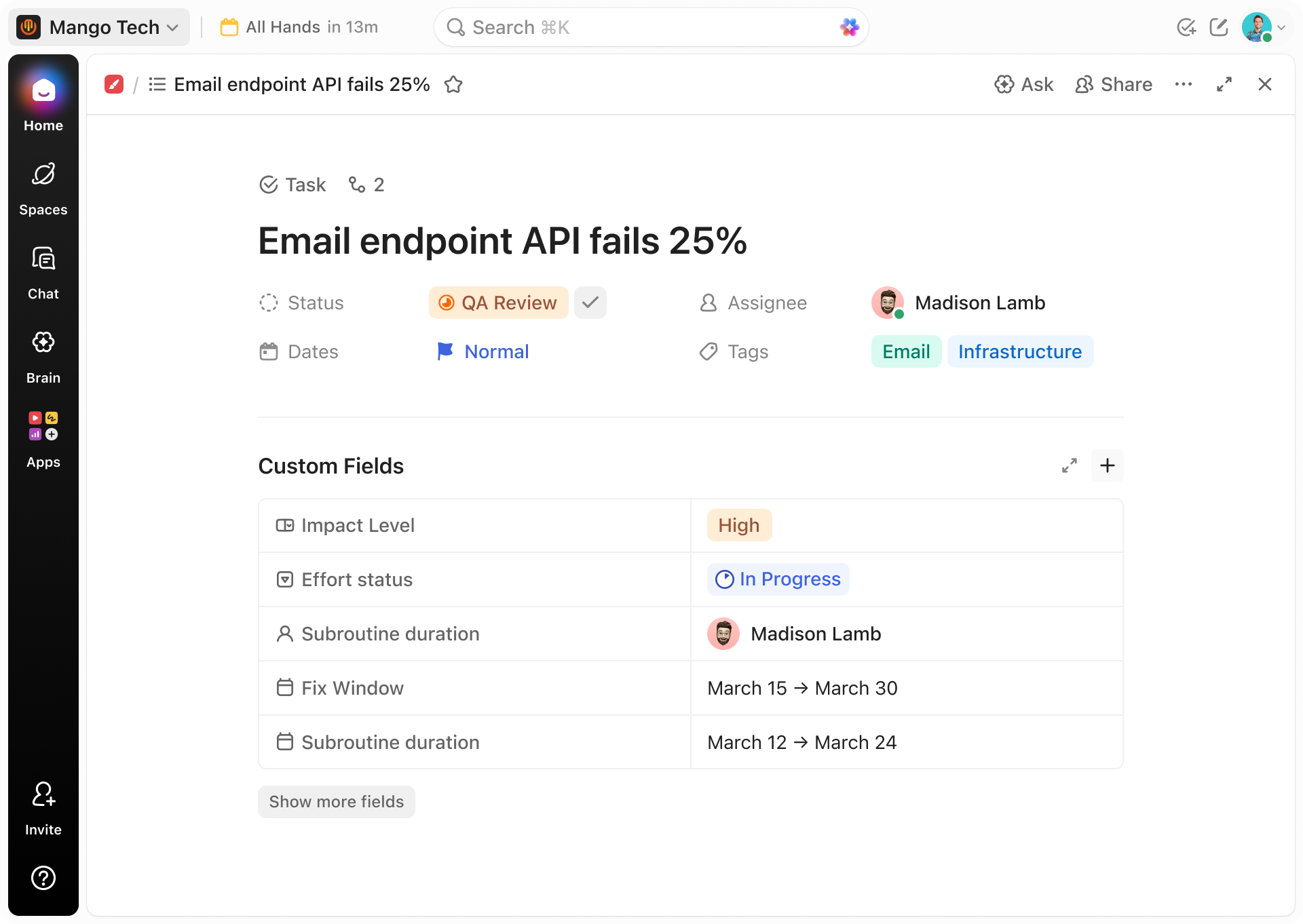Star the task to favorite it
The height and width of the screenshot is (924, 1303).
click(x=454, y=84)
